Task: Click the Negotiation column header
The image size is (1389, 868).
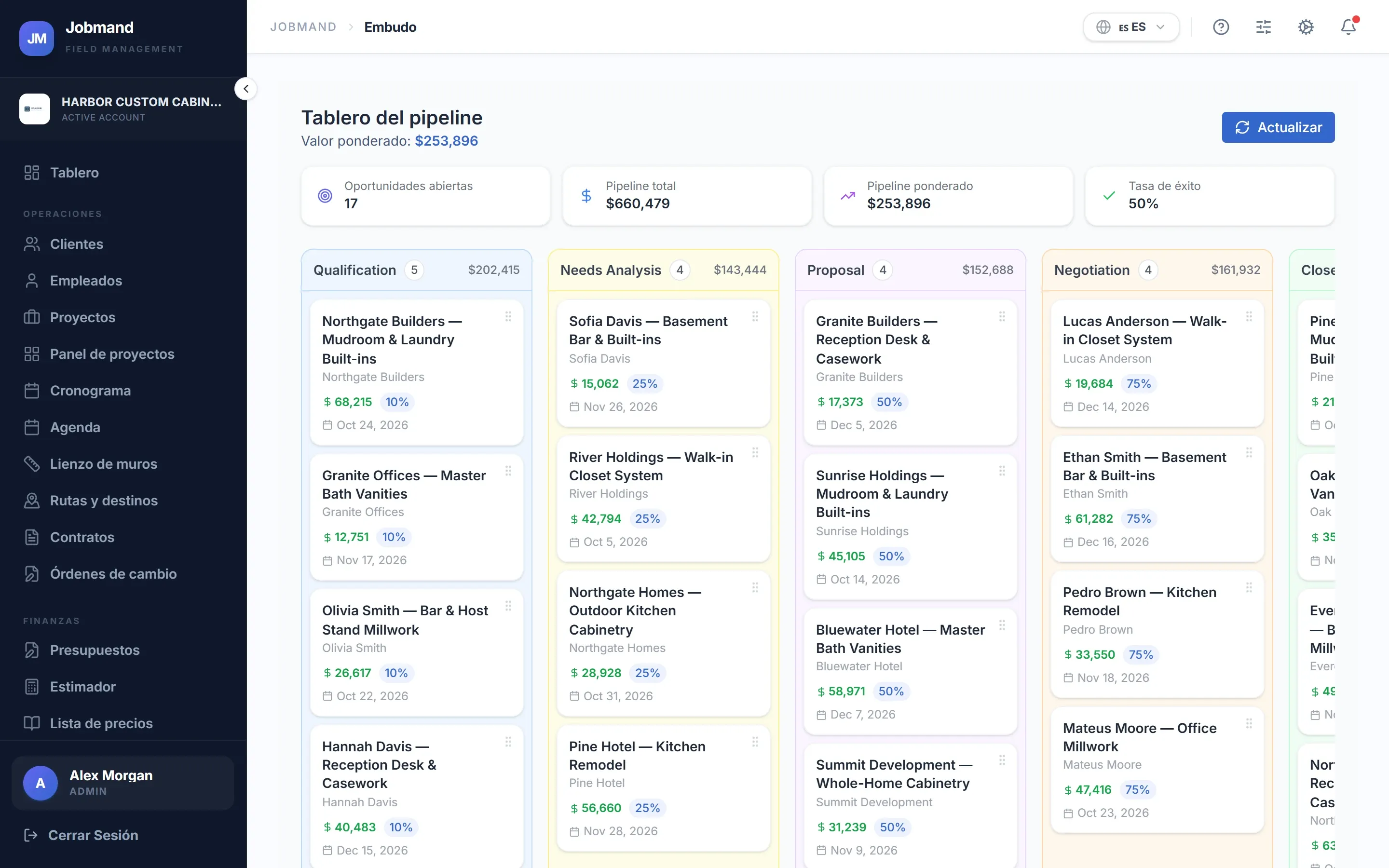Action: [x=1157, y=271]
